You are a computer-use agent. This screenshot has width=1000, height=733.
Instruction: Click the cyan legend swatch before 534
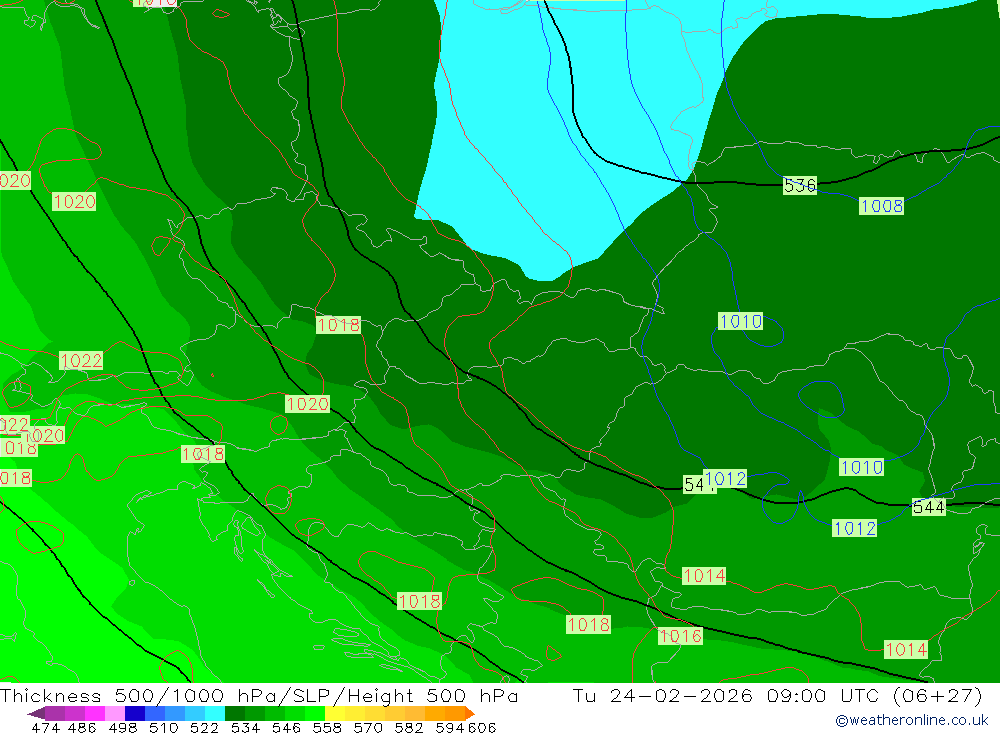click(x=215, y=713)
